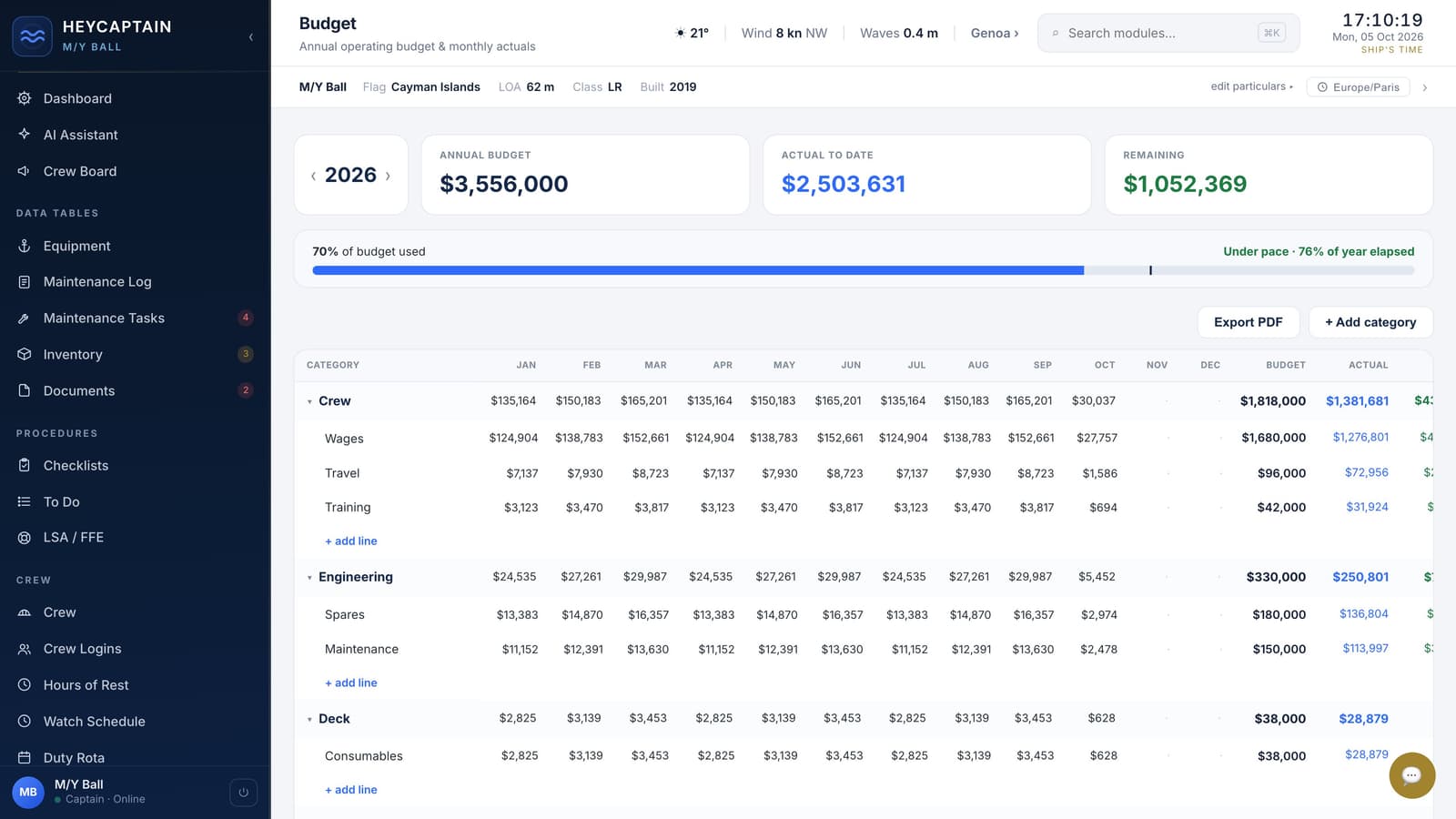This screenshot has height=819, width=1456.
Task: Open Crew Board megaphone icon
Action: tap(25, 171)
